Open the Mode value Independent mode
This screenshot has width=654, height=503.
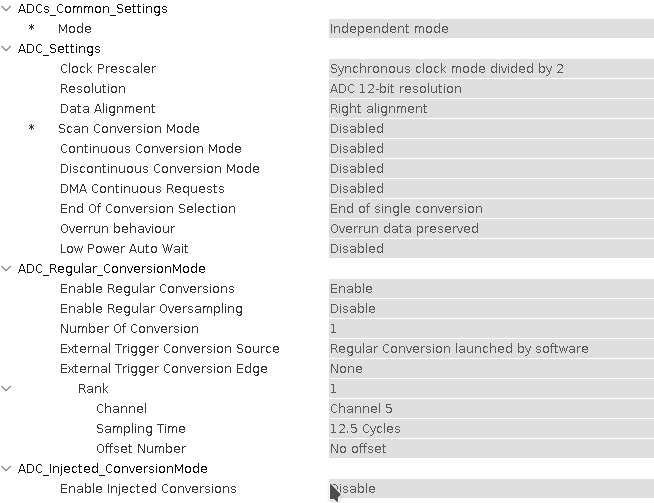click(x=490, y=29)
